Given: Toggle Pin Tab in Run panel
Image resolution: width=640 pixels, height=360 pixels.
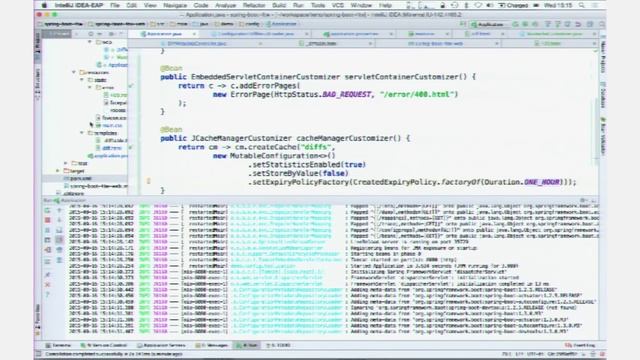Looking at the screenshot, I should 47,274.
